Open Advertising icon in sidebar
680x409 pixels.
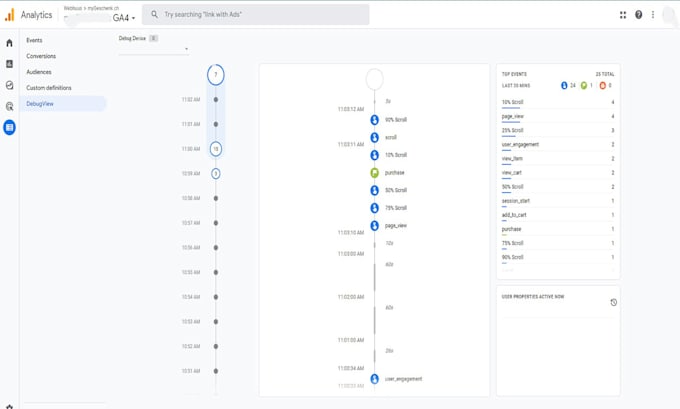(x=9, y=106)
